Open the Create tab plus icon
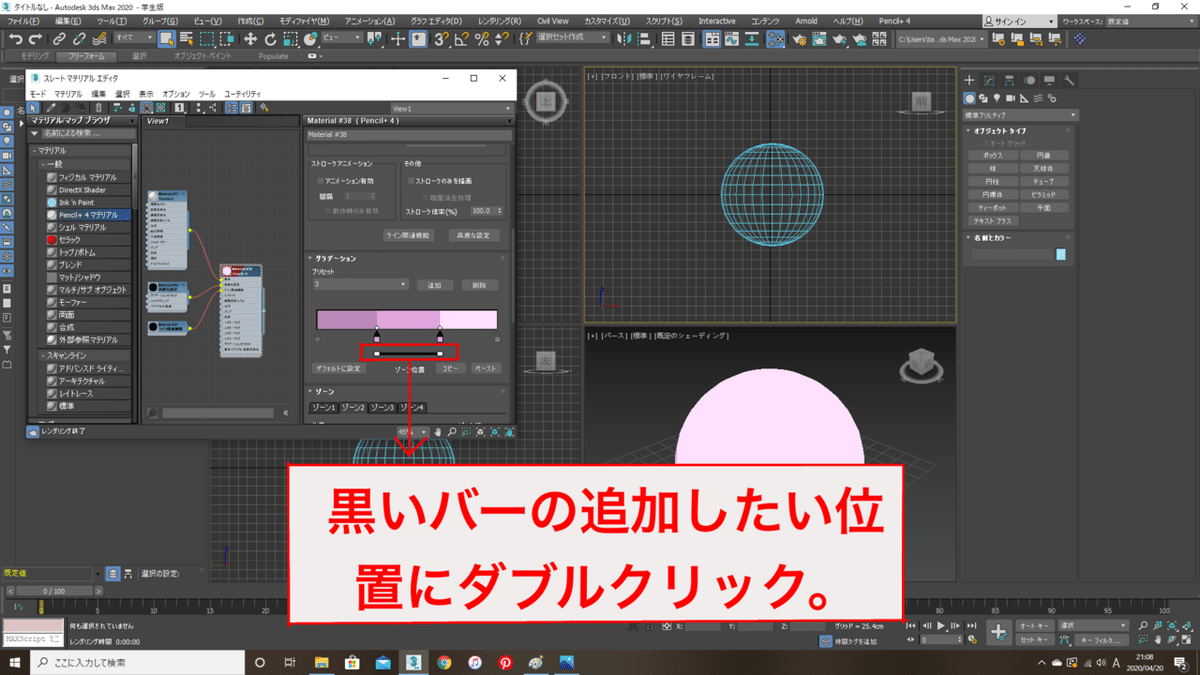This screenshot has width=1200, height=675. pyautogui.click(x=970, y=80)
